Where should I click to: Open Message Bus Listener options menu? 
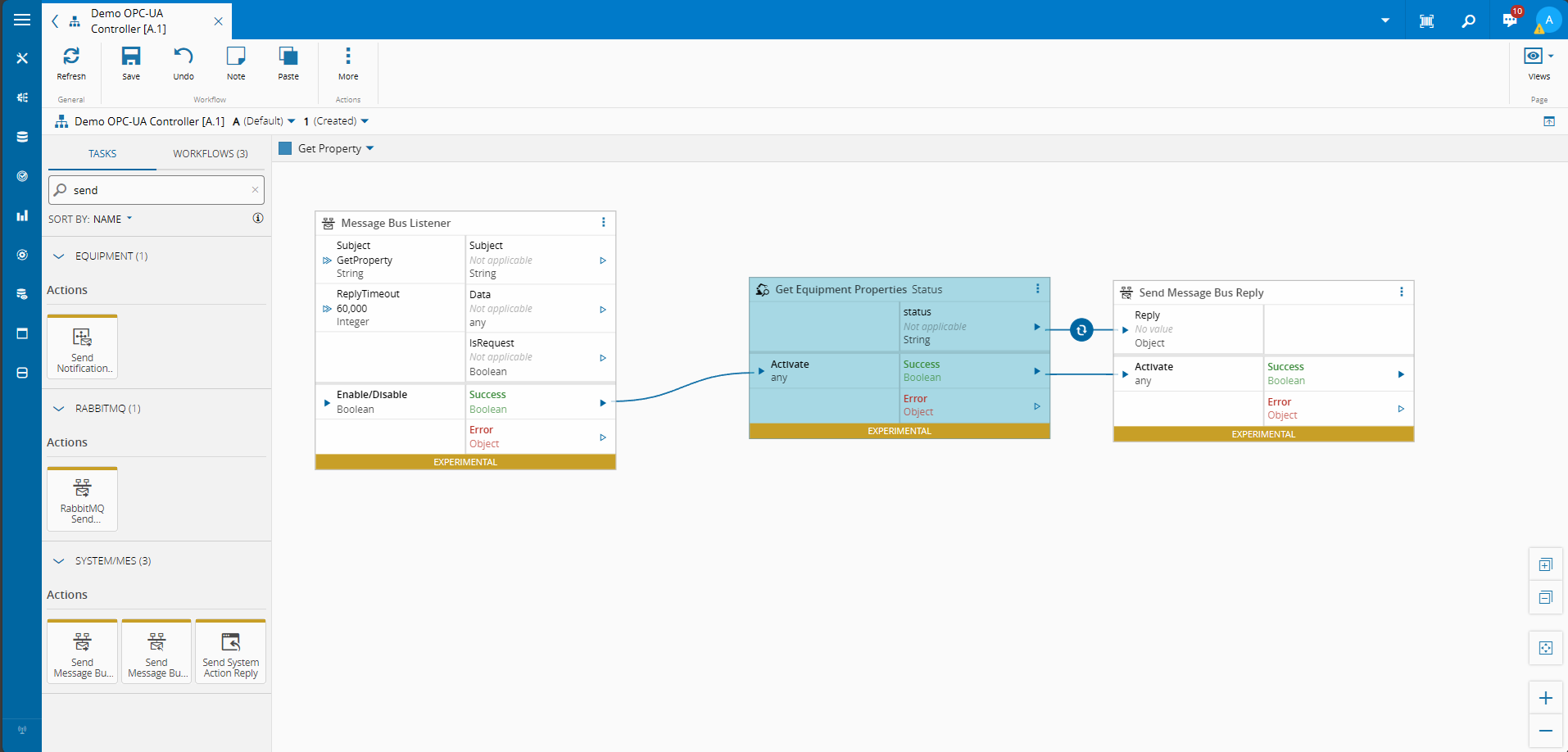(604, 223)
